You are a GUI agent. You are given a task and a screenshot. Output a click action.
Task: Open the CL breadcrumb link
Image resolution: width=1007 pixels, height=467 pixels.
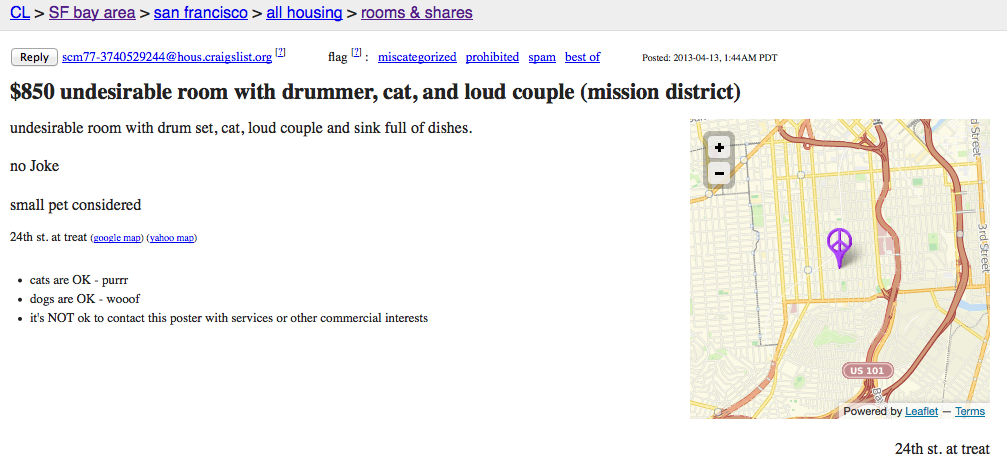coord(20,12)
